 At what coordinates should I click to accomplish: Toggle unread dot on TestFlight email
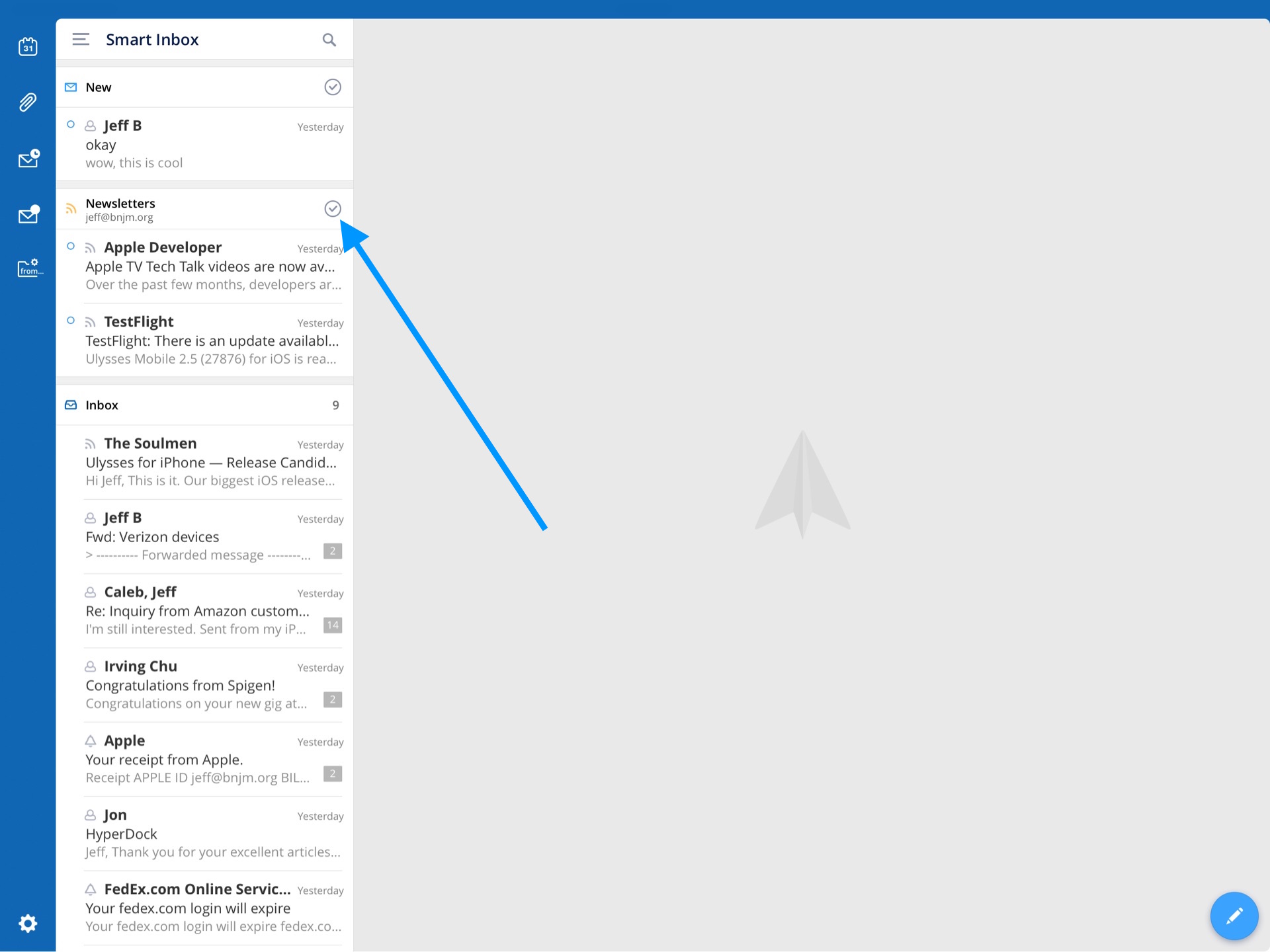click(x=71, y=321)
